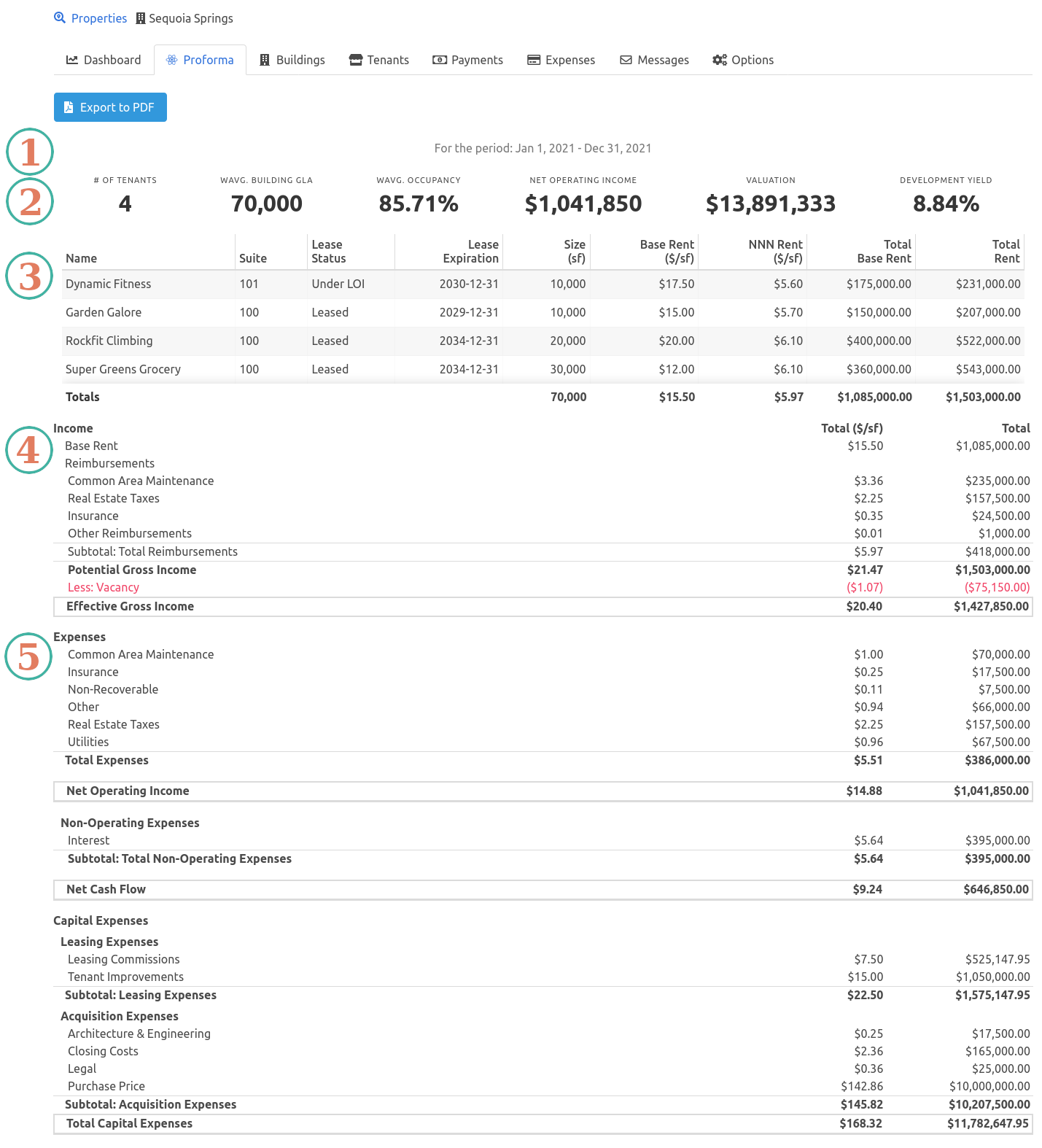
Task: Click the 2029-12-31 lease expiration cell
Action: click(x=469, y=312)
